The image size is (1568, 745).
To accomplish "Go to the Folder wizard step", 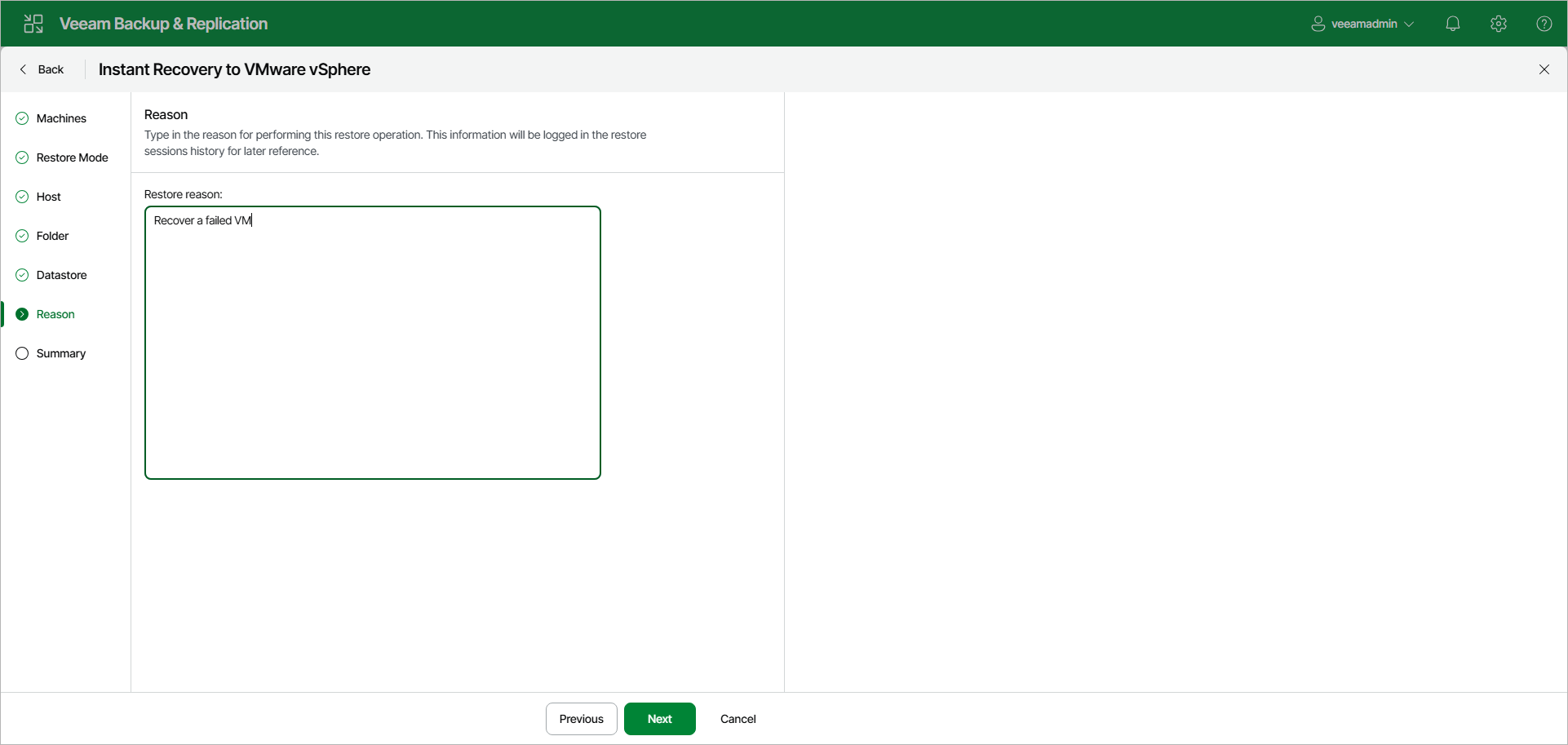I will (x=52, y=236).
